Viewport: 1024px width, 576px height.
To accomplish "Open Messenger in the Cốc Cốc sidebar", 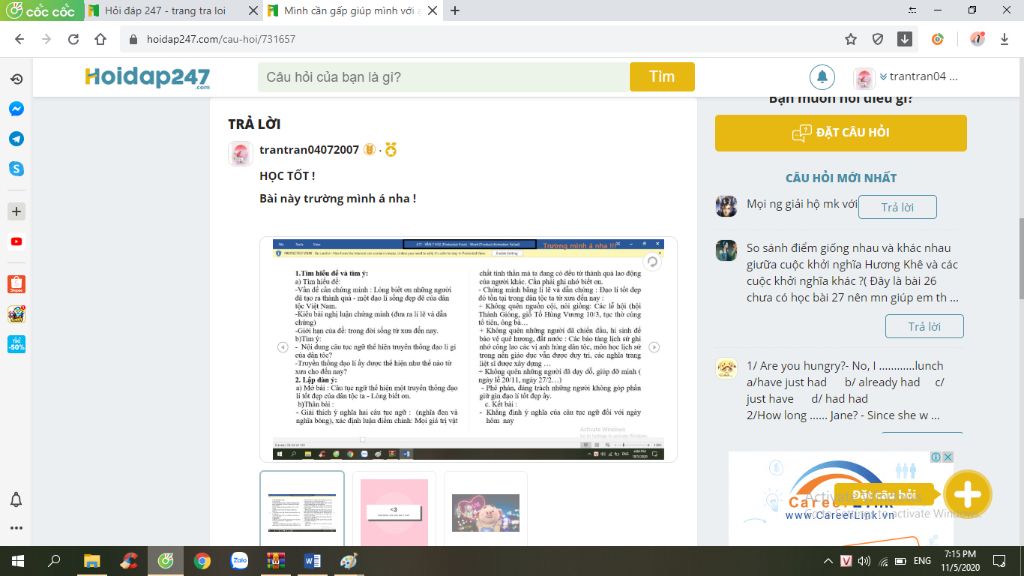I will pyautogui.click(x=16, y=108).
